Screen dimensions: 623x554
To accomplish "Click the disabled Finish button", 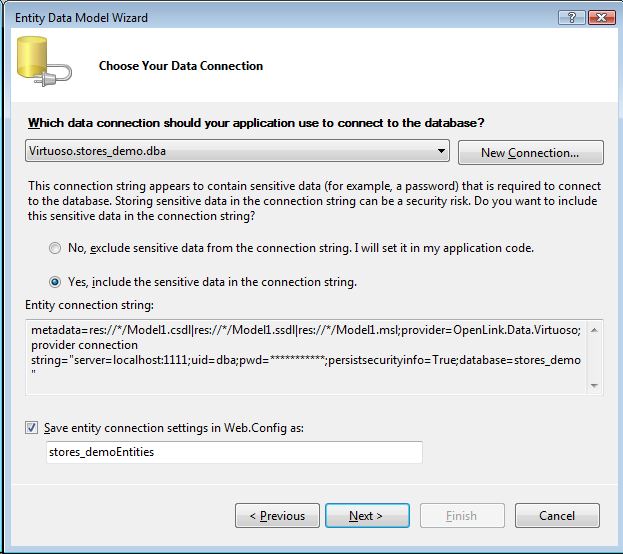I will click(461, 516).
